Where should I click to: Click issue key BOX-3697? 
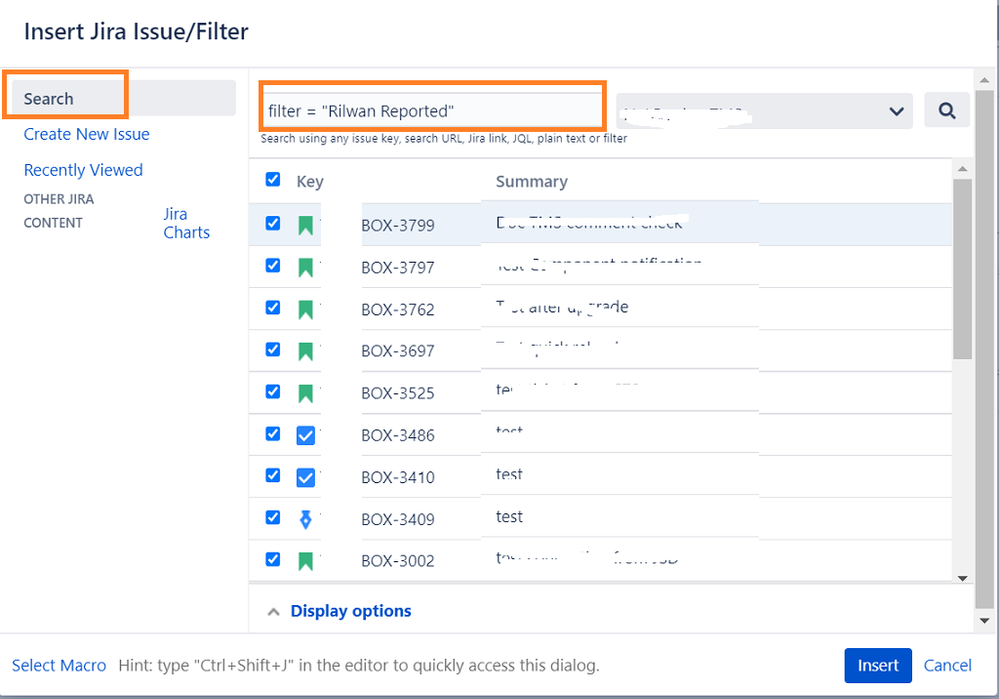(398, 351)
